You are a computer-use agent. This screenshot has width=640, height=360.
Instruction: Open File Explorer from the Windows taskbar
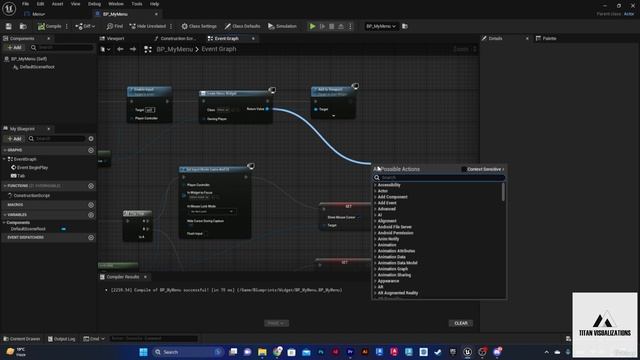262,352
